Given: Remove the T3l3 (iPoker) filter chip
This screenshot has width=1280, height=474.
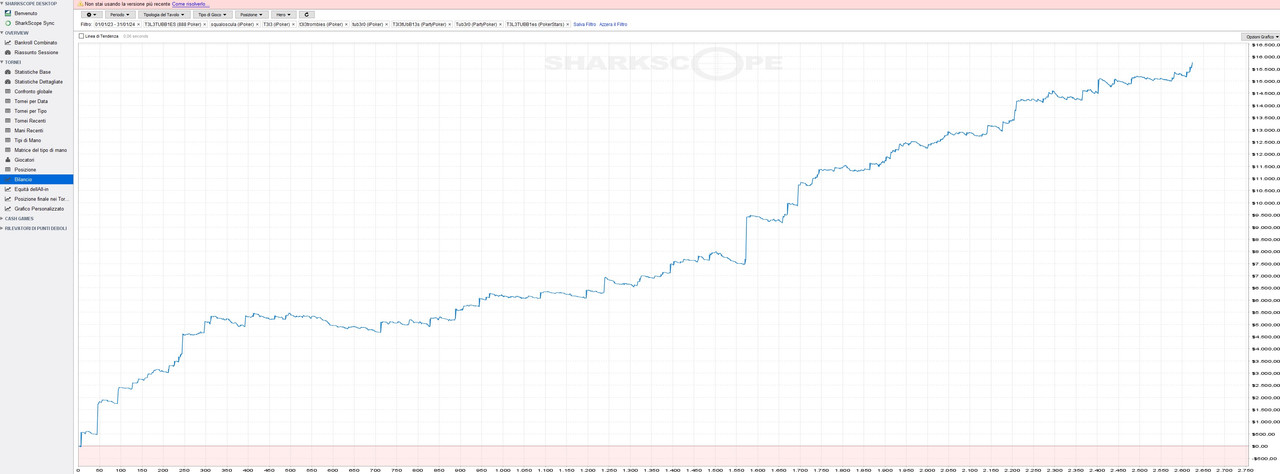Looking at the screenshot, I should (294, 23).
